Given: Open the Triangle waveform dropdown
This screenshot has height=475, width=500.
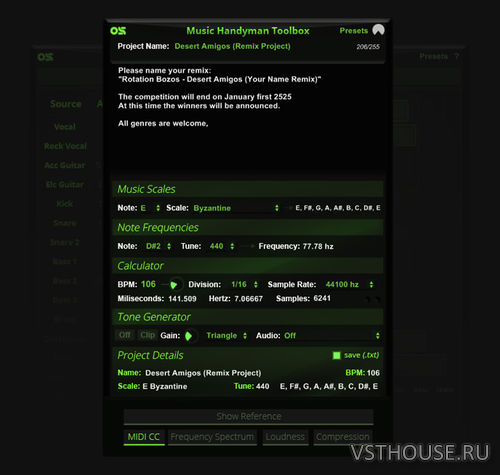Looking at the screenshot, I should click(226, 336).
